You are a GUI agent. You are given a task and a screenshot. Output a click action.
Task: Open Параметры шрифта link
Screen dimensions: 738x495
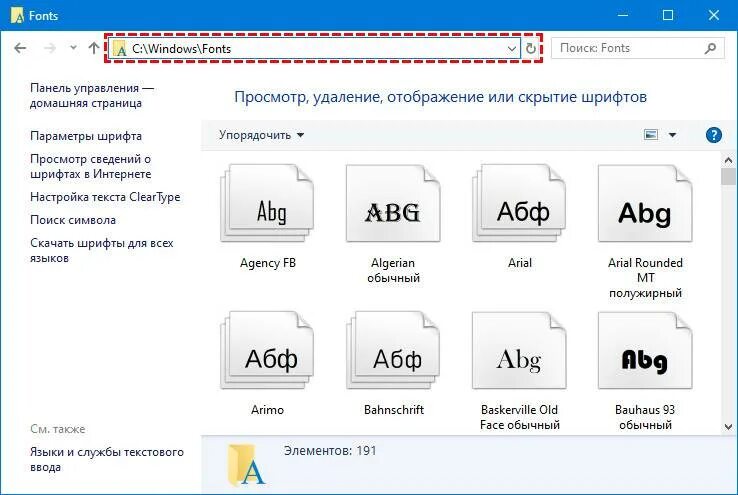click(x=86, y=136)
